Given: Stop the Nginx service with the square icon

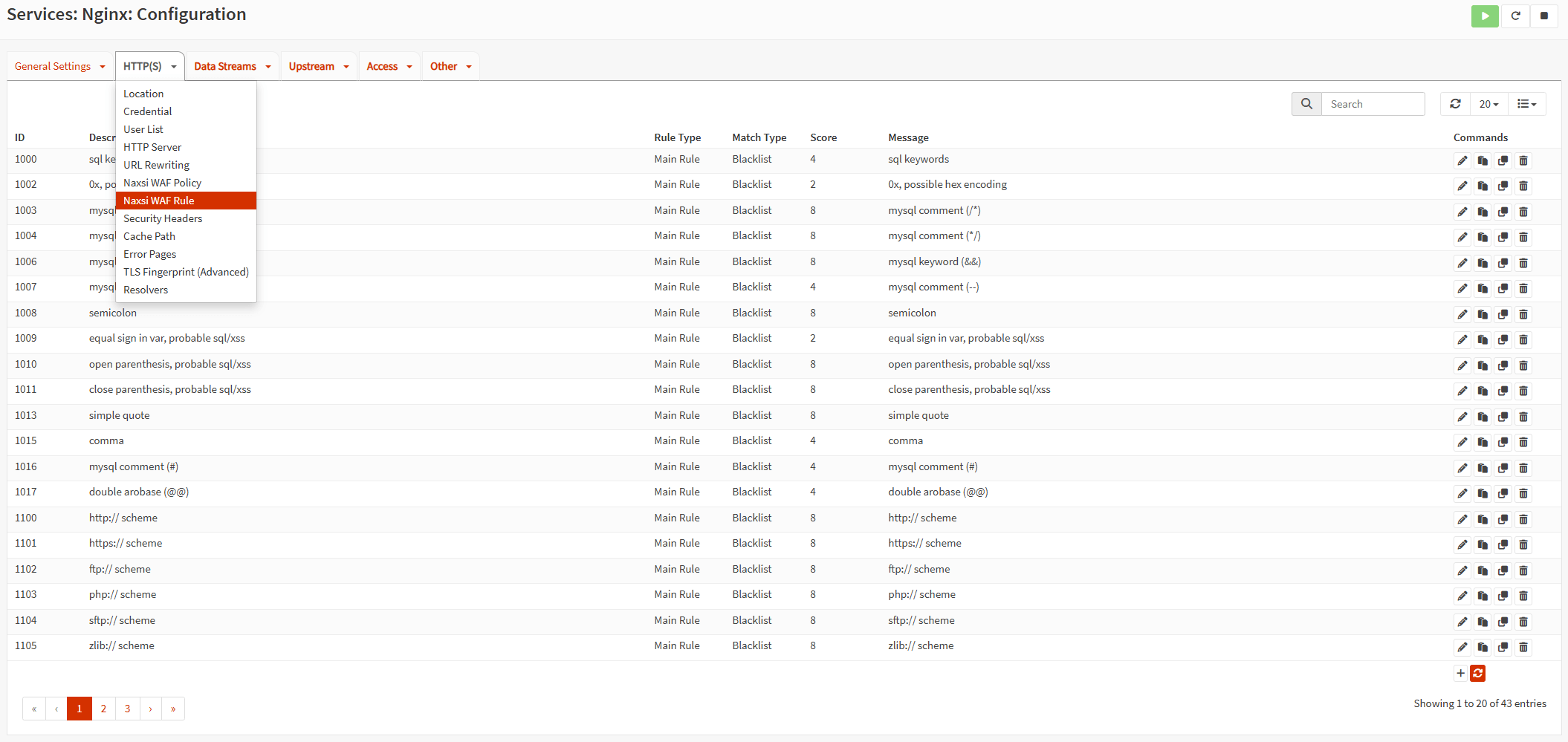Looking at the screenshot, I should pyautogui.click(x=1544, y=16).
